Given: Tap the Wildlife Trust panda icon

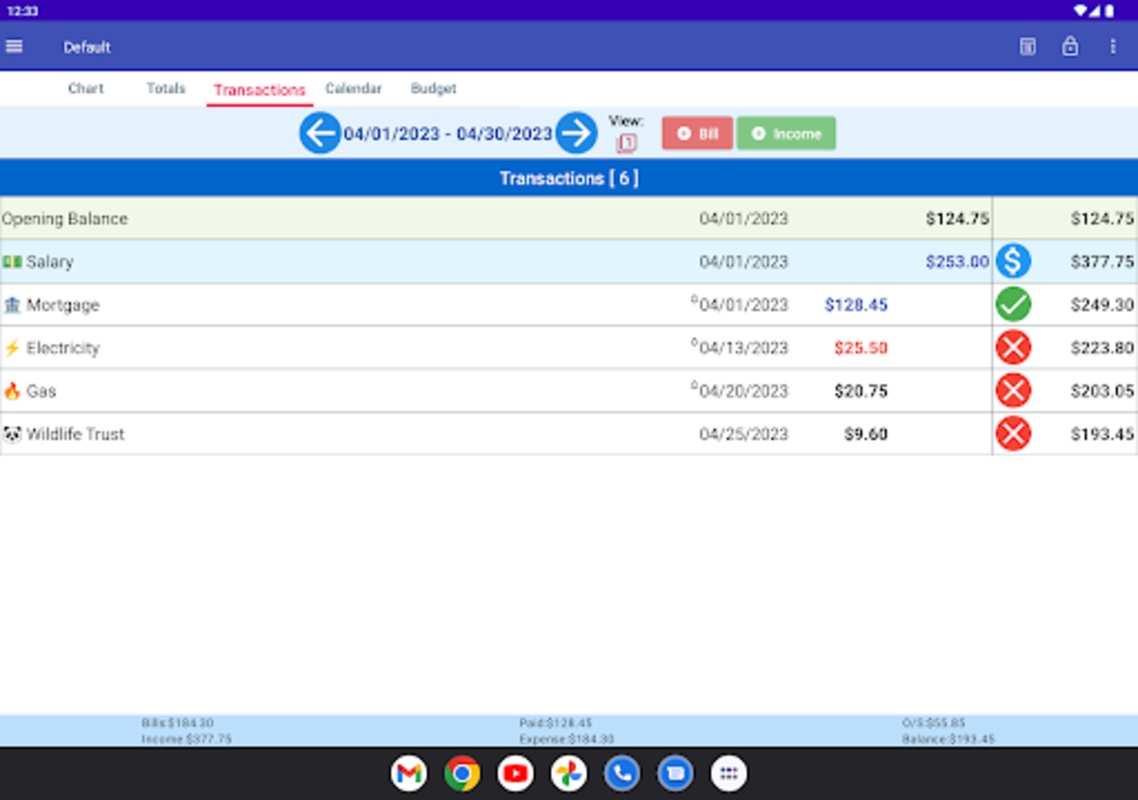Looking at the screenshot, I should pyautogui.click(x=12, y=434).
